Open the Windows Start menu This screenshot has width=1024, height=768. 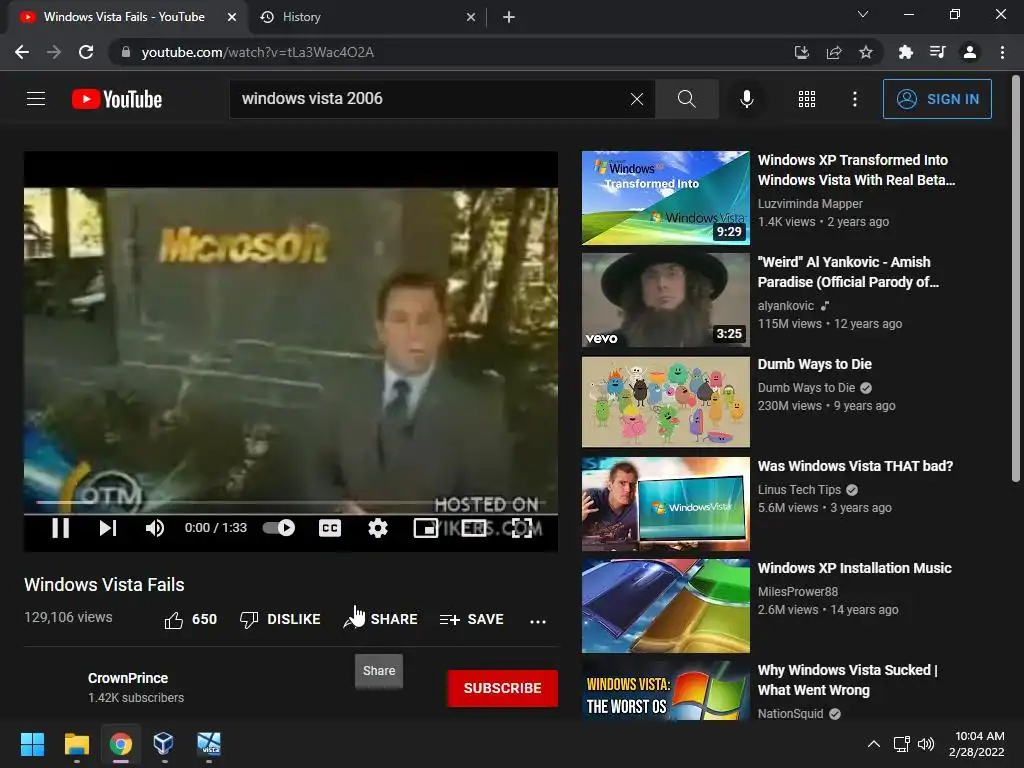coord(32,744)
